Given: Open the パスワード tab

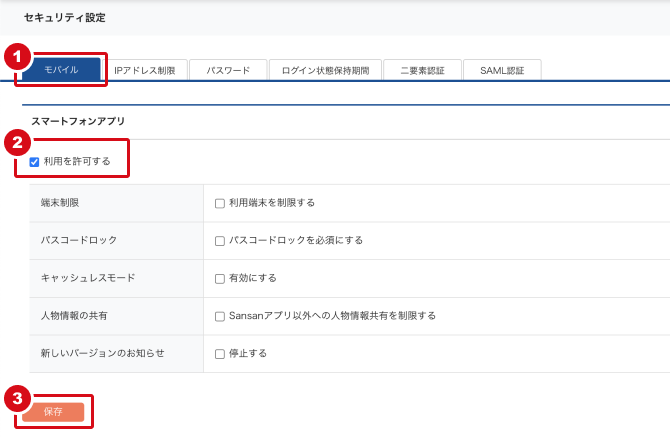Looking at the screenshot, I should pyautogui.click(x=227, y=70).
